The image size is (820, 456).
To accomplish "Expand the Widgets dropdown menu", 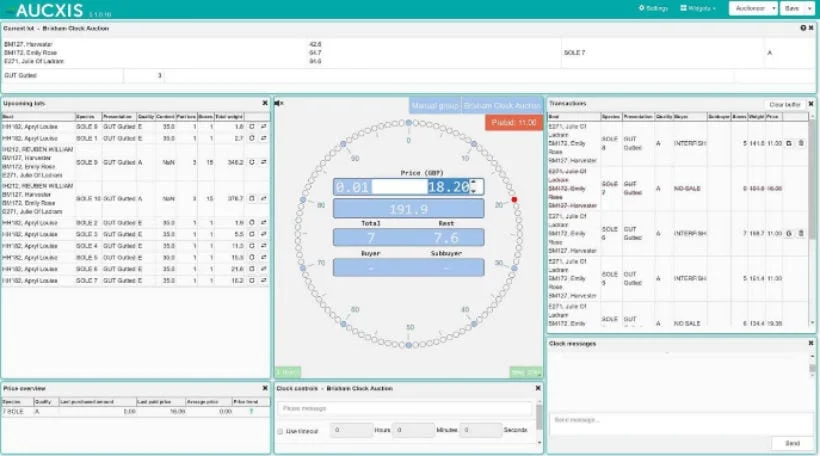I will [698, 8].
